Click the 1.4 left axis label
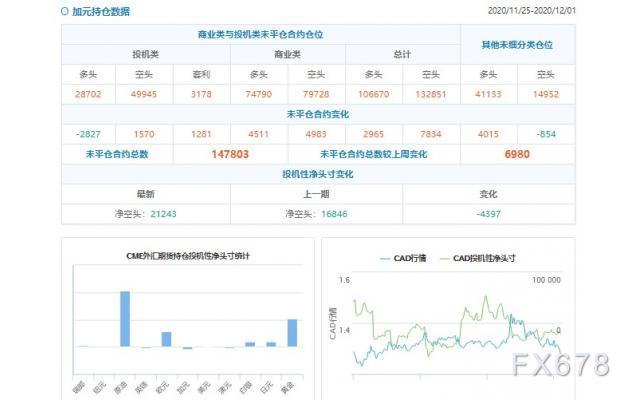The image size is (640, 400). coord(344,330)
